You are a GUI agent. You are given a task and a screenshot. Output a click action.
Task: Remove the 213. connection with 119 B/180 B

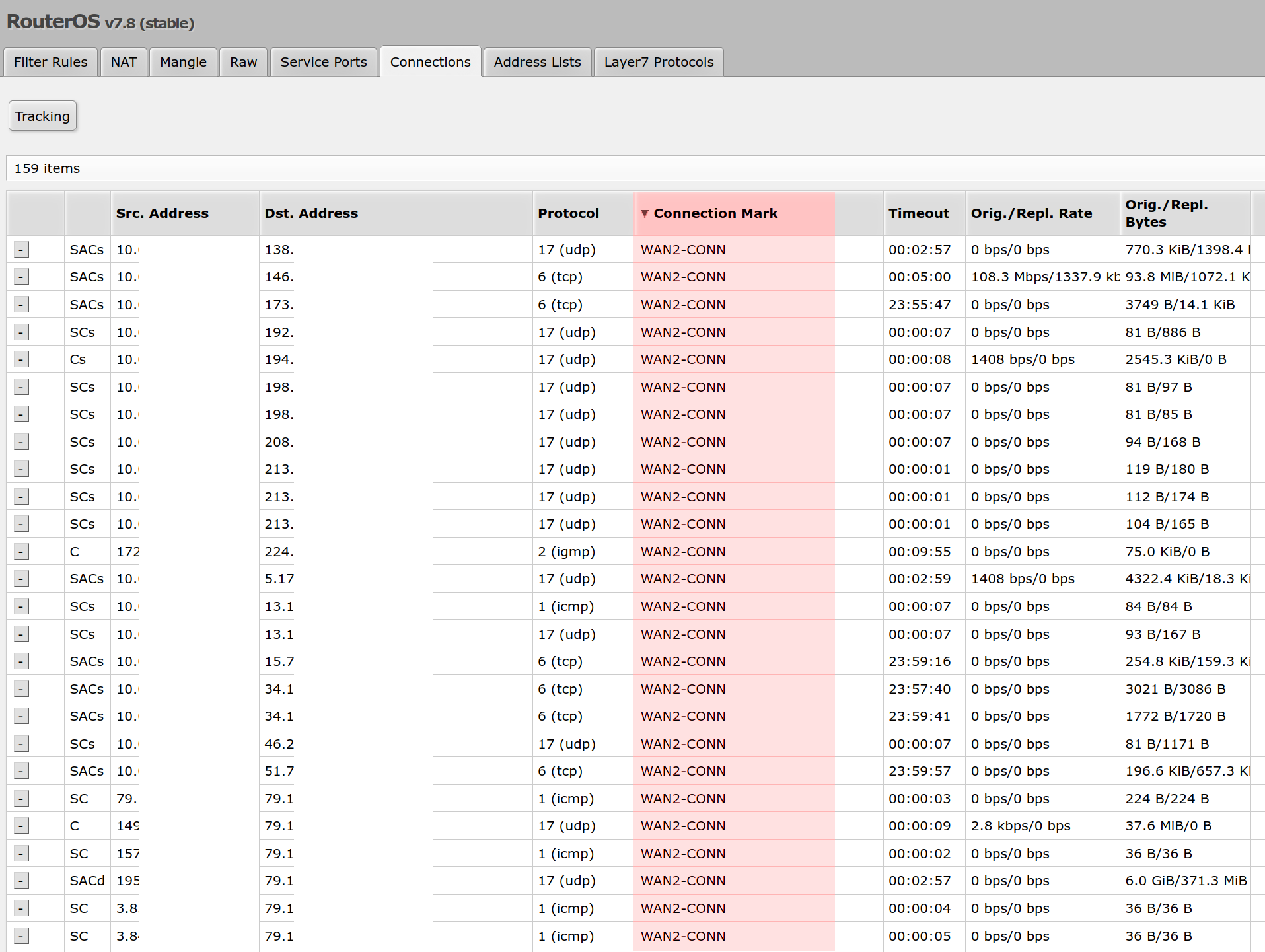21,469
